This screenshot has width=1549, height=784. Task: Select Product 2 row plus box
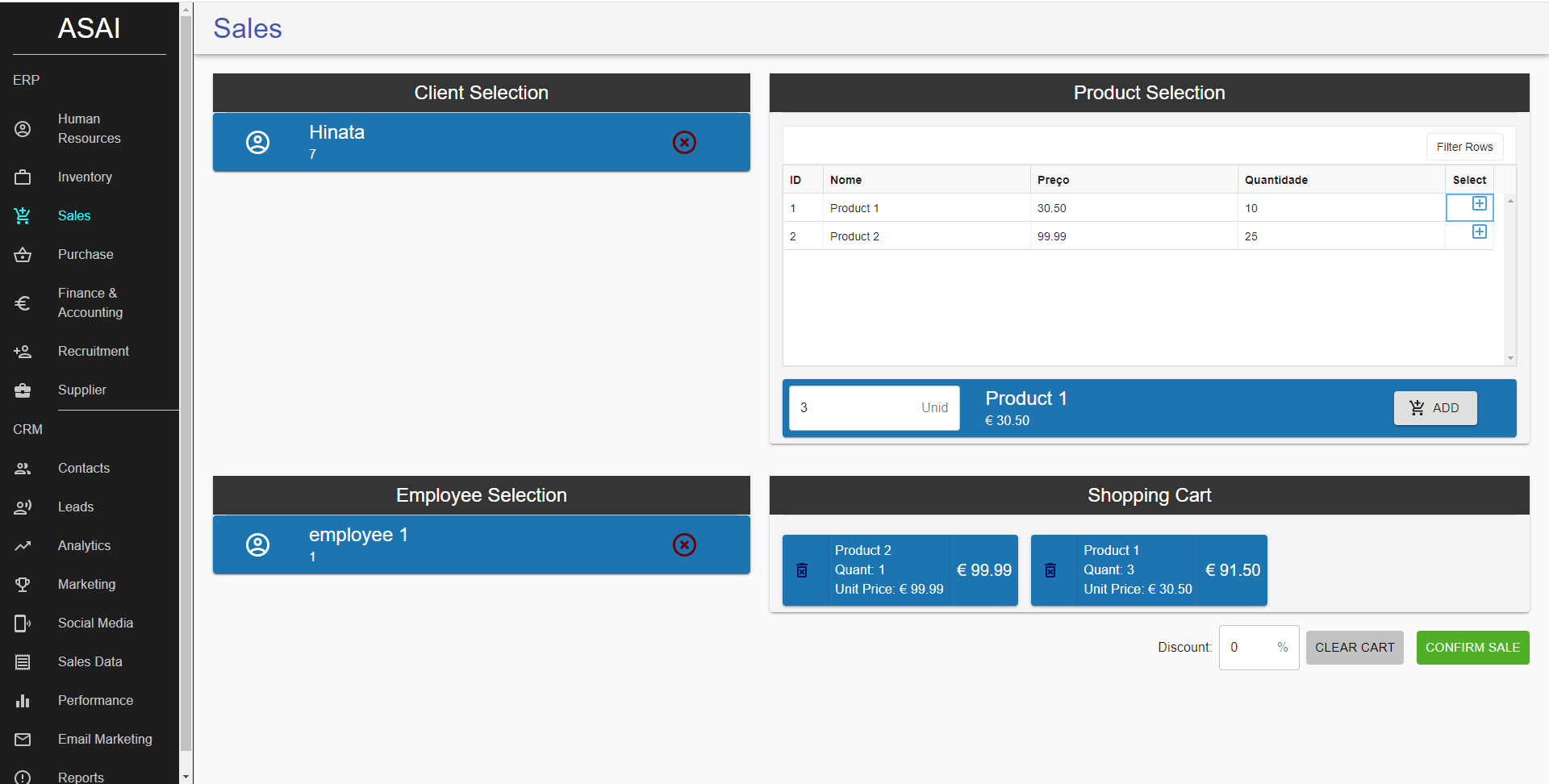(x=1479, y=232)
